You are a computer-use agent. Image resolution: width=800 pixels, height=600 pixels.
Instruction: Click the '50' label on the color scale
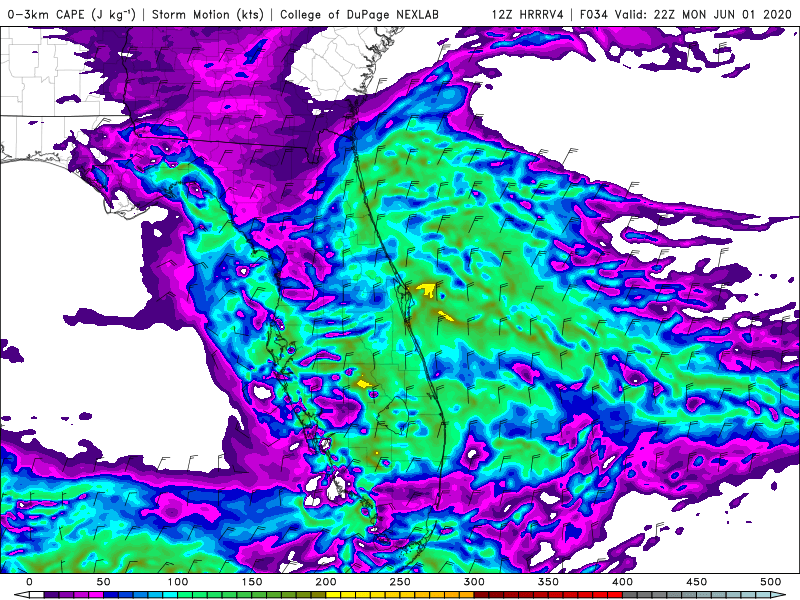pyautogui.click(x=103, y=582)
